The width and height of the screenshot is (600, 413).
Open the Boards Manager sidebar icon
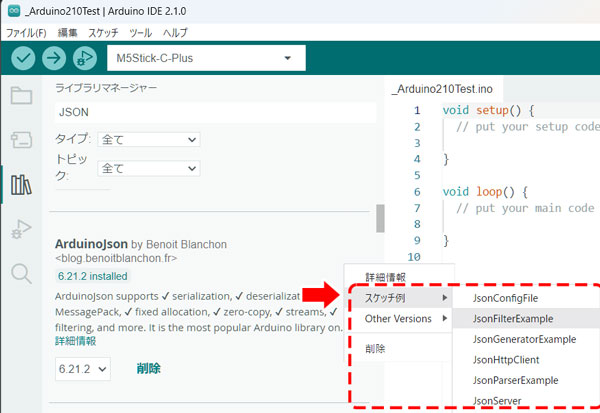(21, 140)
